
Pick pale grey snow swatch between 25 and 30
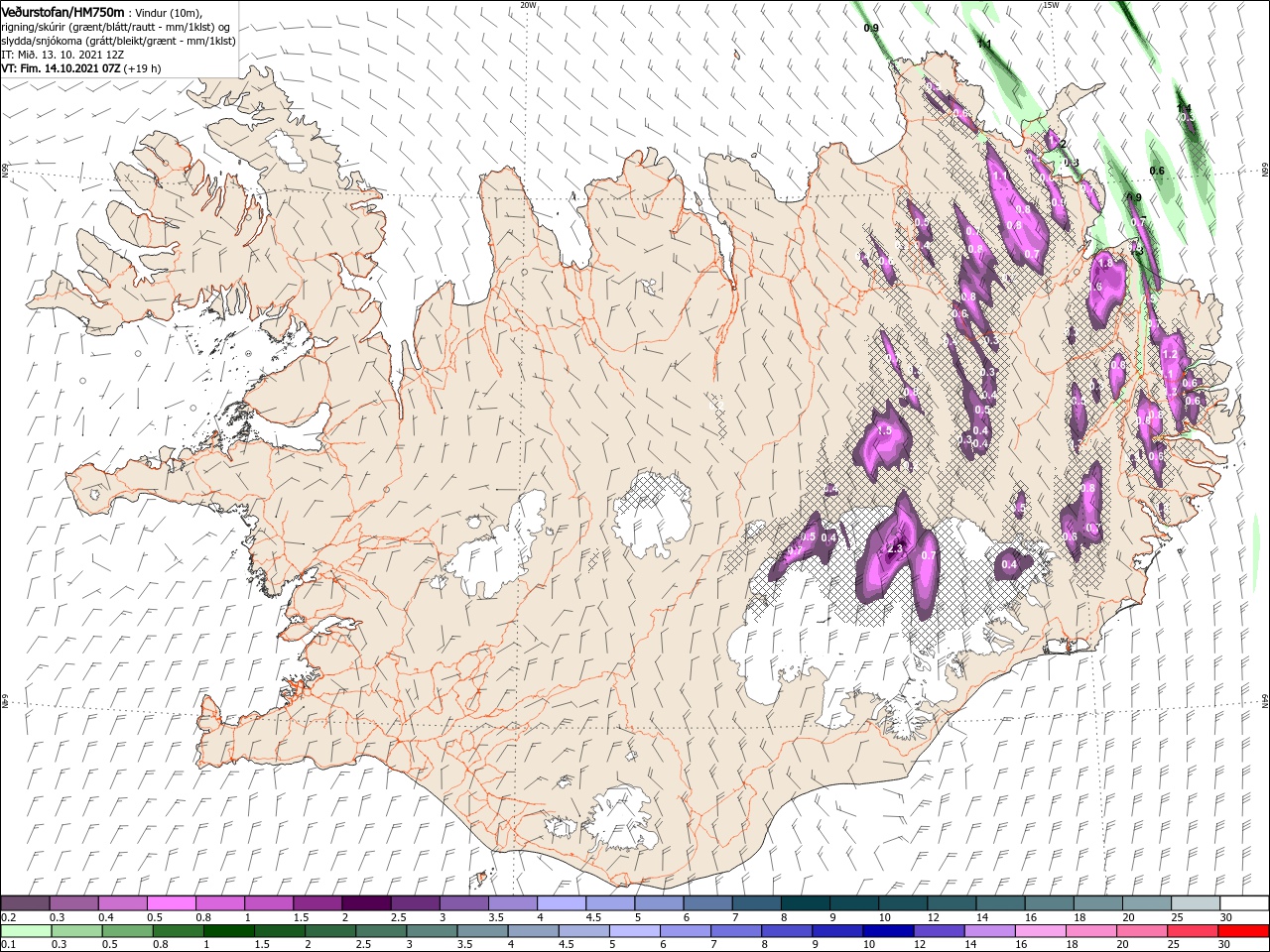1196,903
